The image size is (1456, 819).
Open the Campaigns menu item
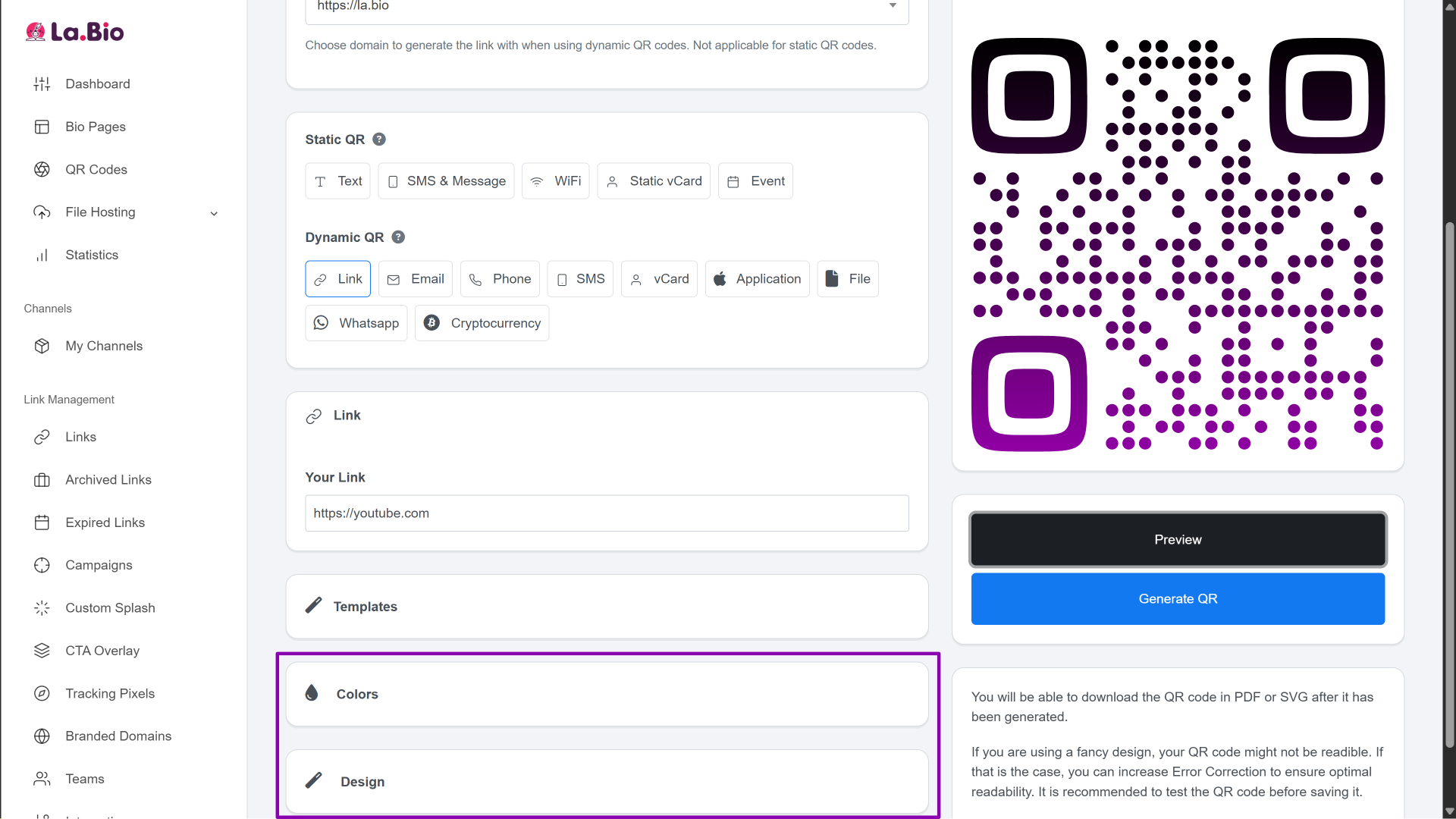pyautogui.click(x=98, y=565)
